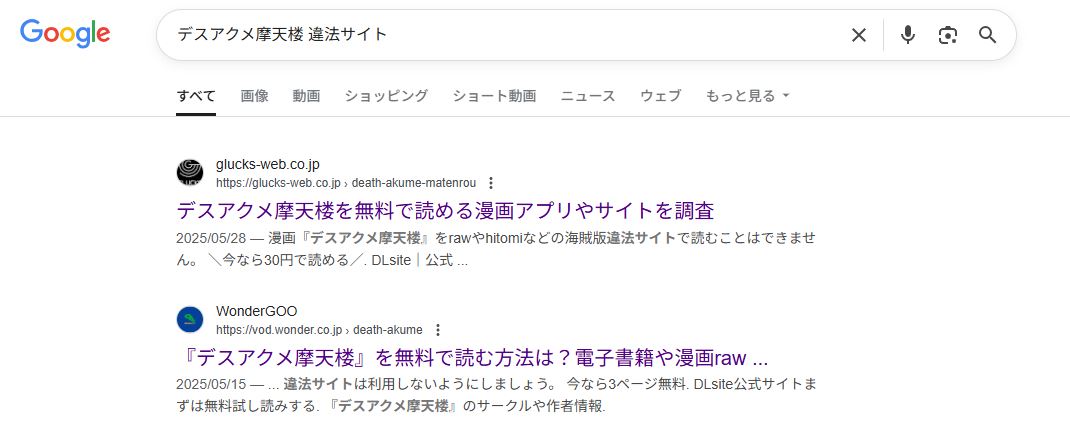Clear the search box with the X icon

tap(858, 35)
